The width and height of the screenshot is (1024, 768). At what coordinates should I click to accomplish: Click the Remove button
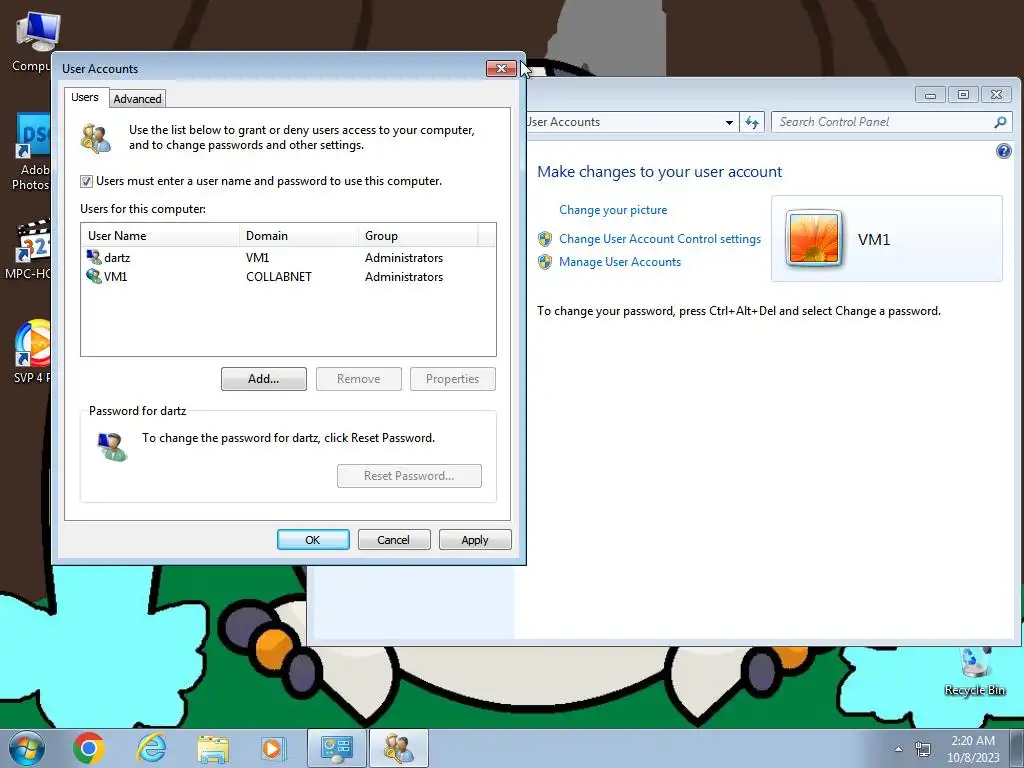[359, 379]
